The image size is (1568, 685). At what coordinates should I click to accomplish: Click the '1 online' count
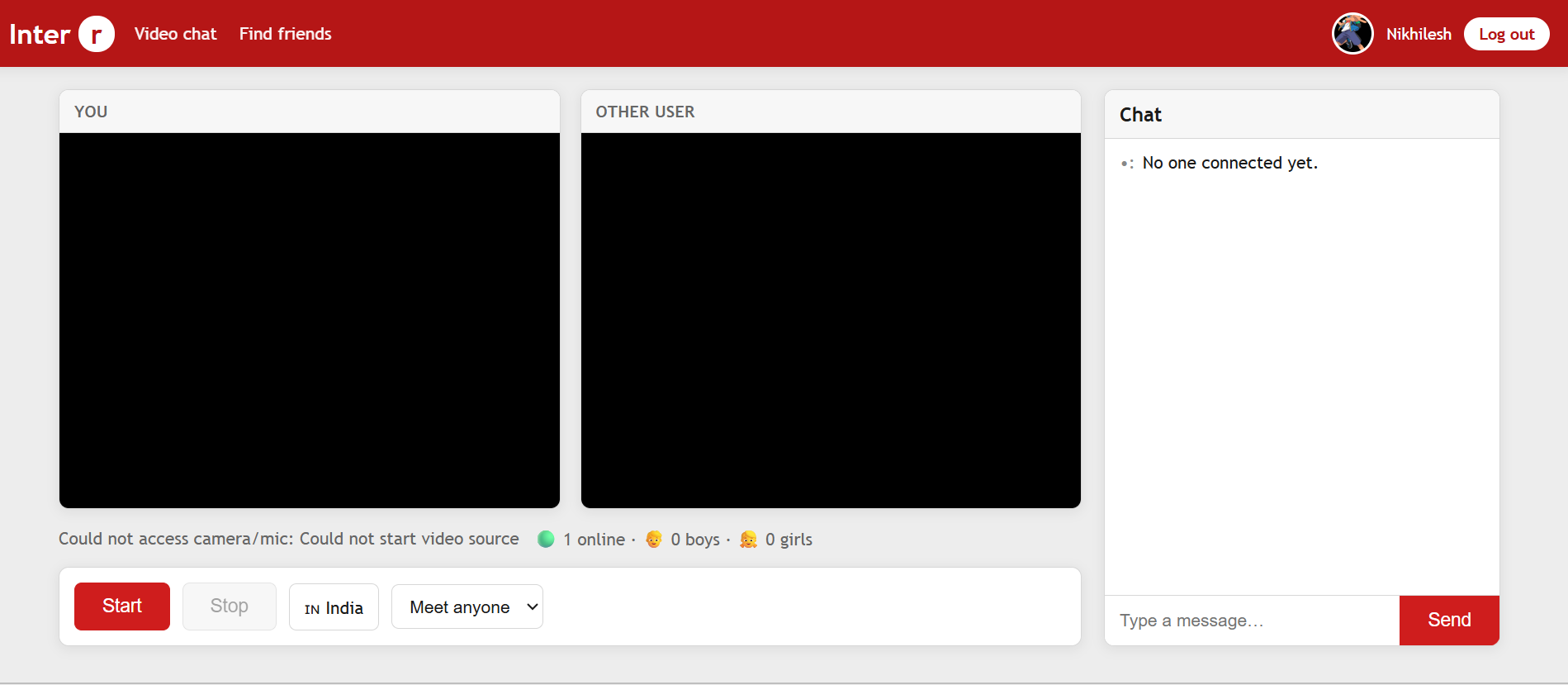pyautogui.click(x=595, y=540)
